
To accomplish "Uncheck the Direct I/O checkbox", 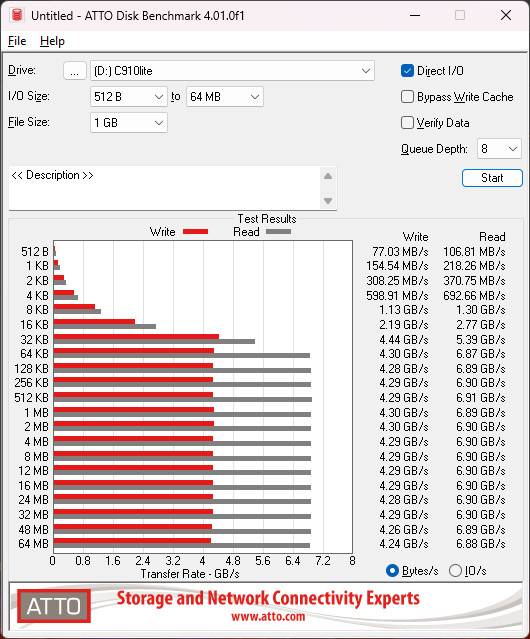I will pyautogui.click(x=407, y=71).
